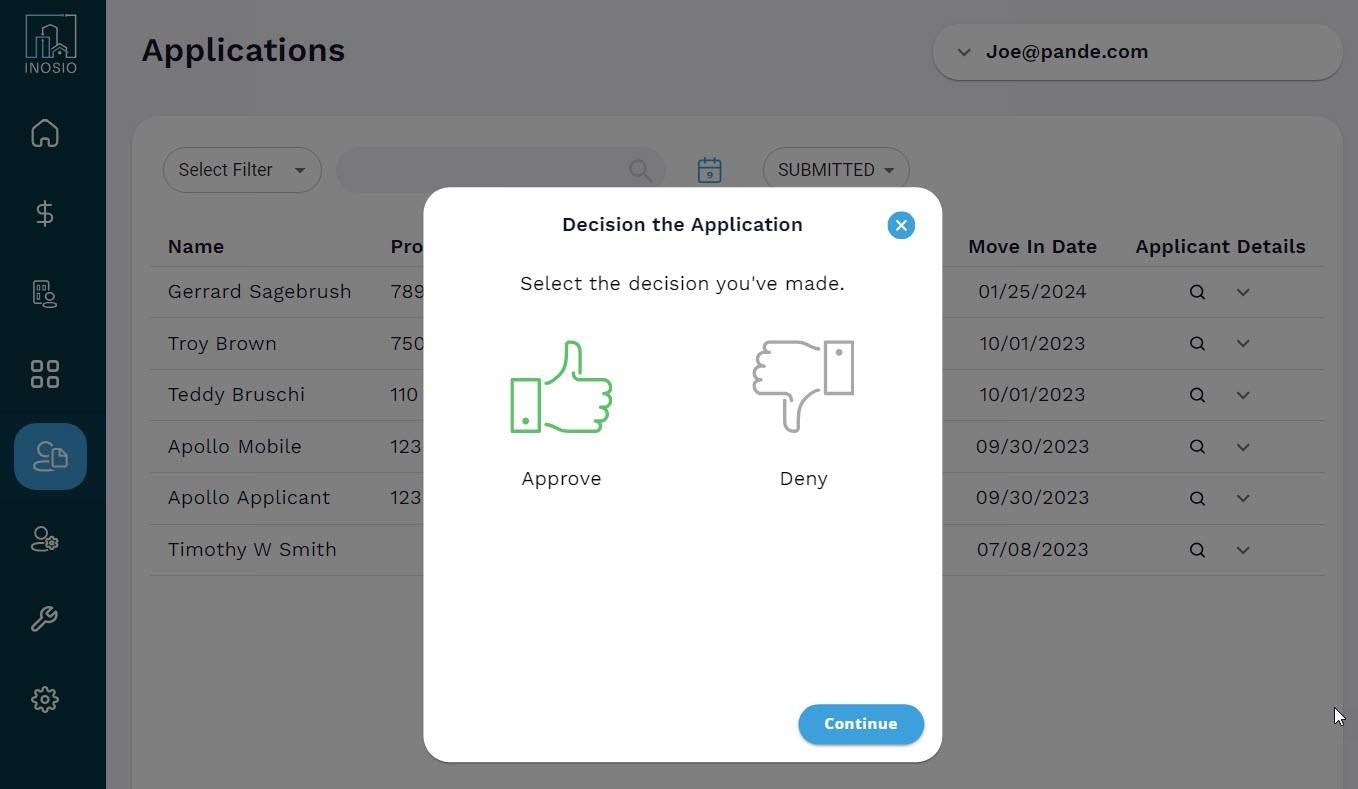Expand the Apollo Mobile row chevron
Screen dimensions: 1358x789
coord(1243,447)
